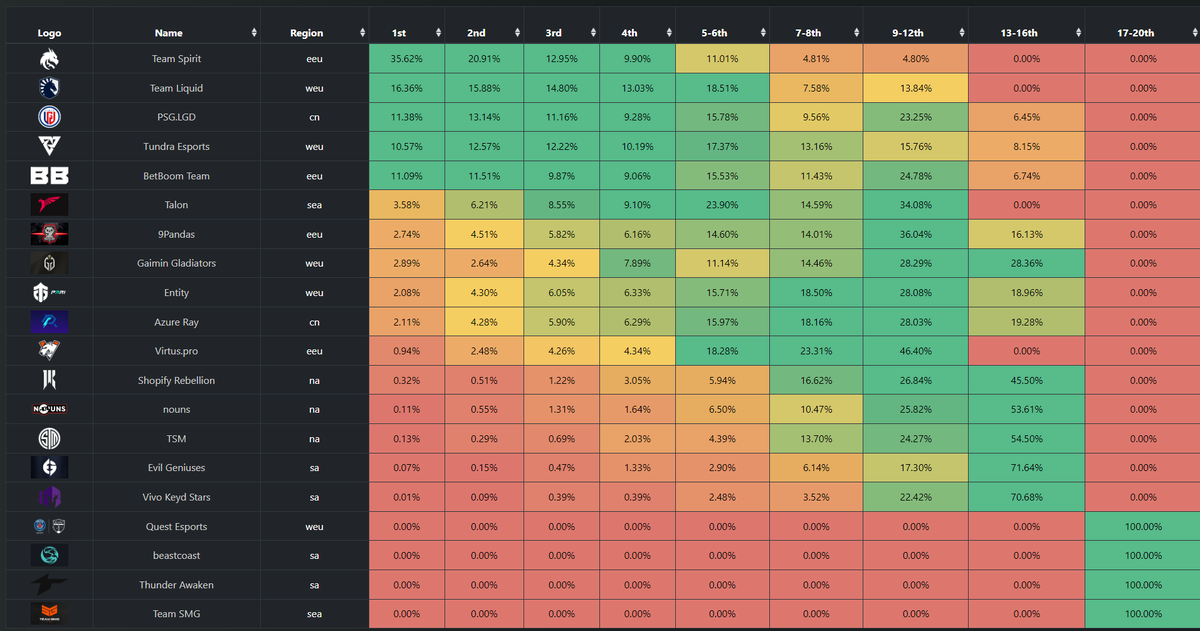This screenshot has width=1200, height=631.
Task: Click Team Spirit's 35.62% green cell
Action: coord(405,59)
